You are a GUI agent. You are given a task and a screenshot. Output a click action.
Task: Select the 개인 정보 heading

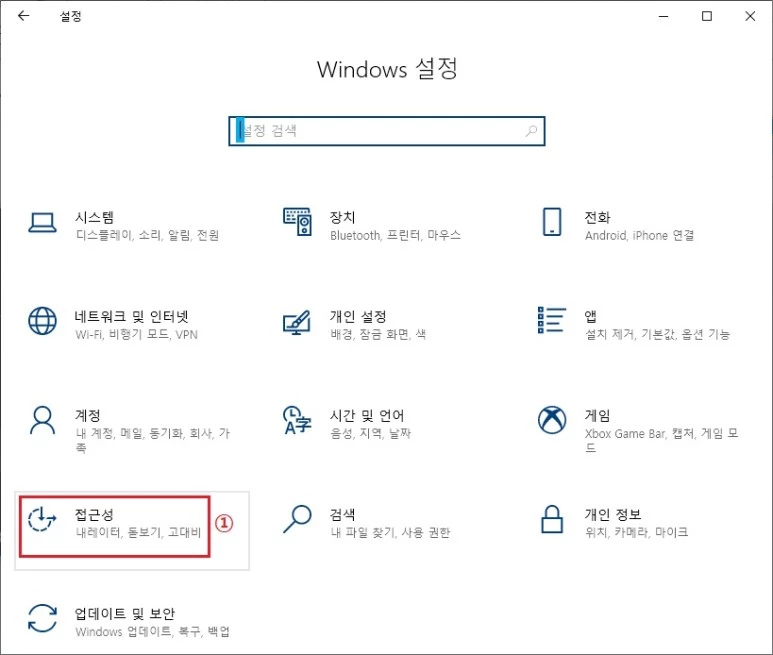pyautogui.click(x=613, y=515)
